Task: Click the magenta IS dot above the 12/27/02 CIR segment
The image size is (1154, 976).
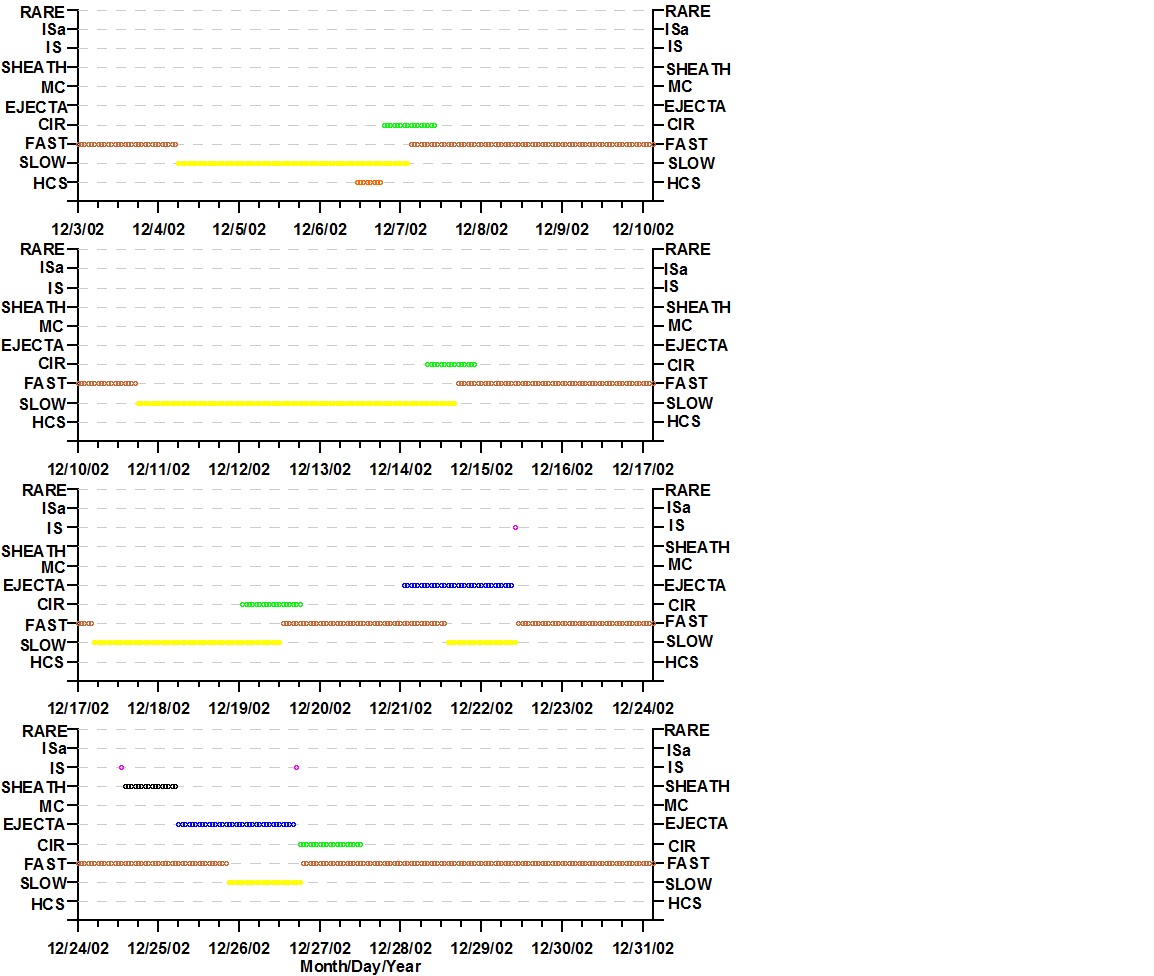Action: pos(297,768)
